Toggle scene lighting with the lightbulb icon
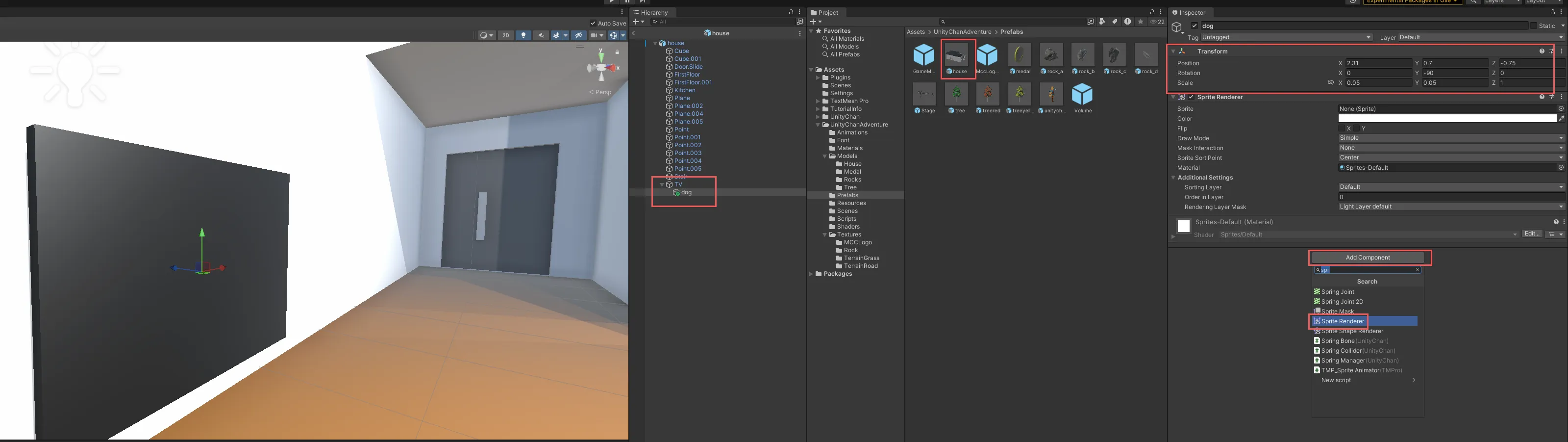The width and height of the screenshot is (1568, 442). pyautogui.click(x=523, y=35)
